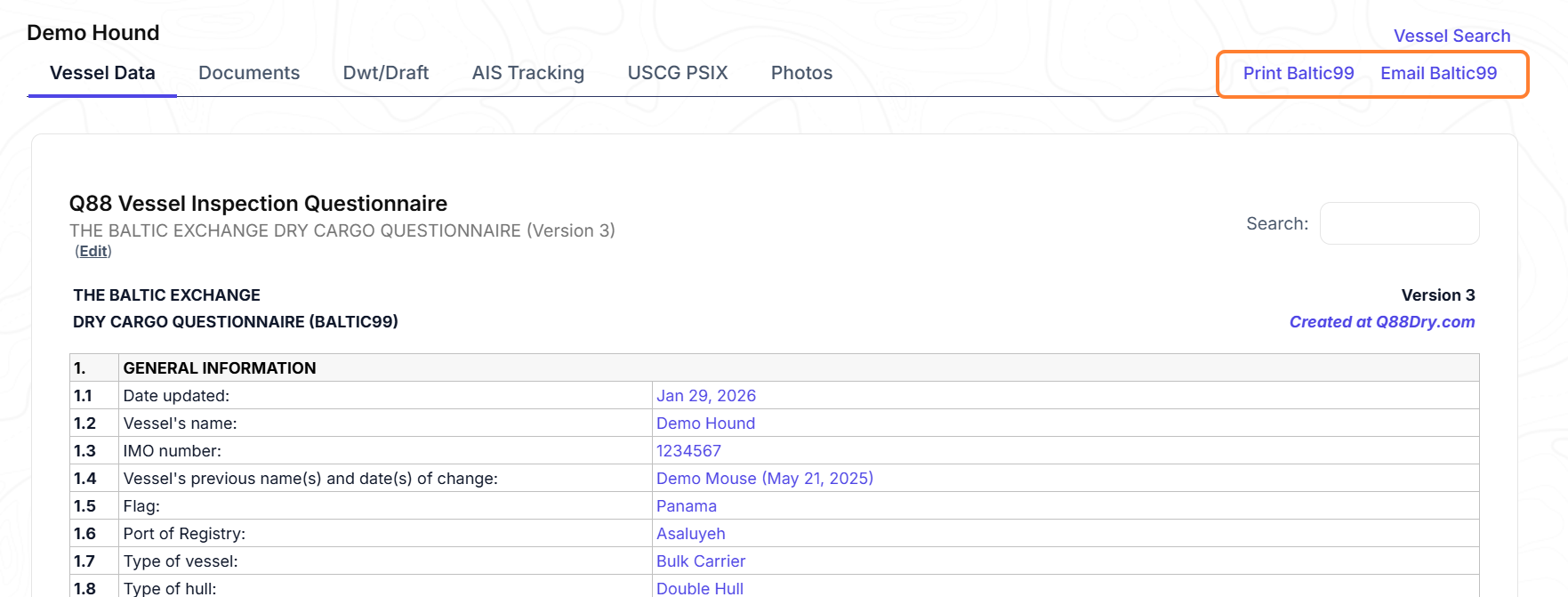Click the Demo Mouse previous name value
Image resolution: width=1568 pixels, height=597 pixels.
765,479
